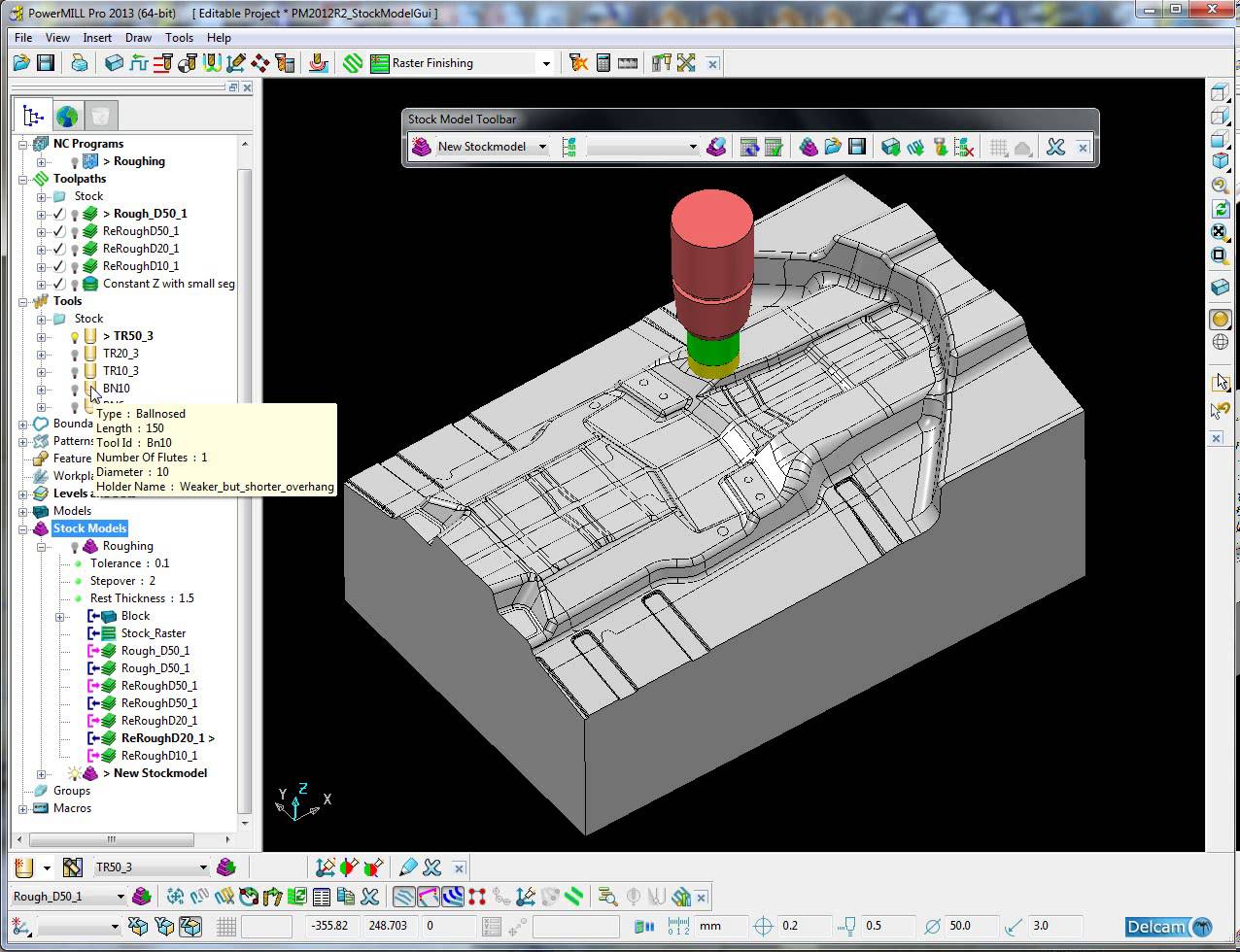This screenshot has width=1240, height=952.
Task: Save stock model via Stock Model Toolbar floppy icon
Action: pos(856,147)
